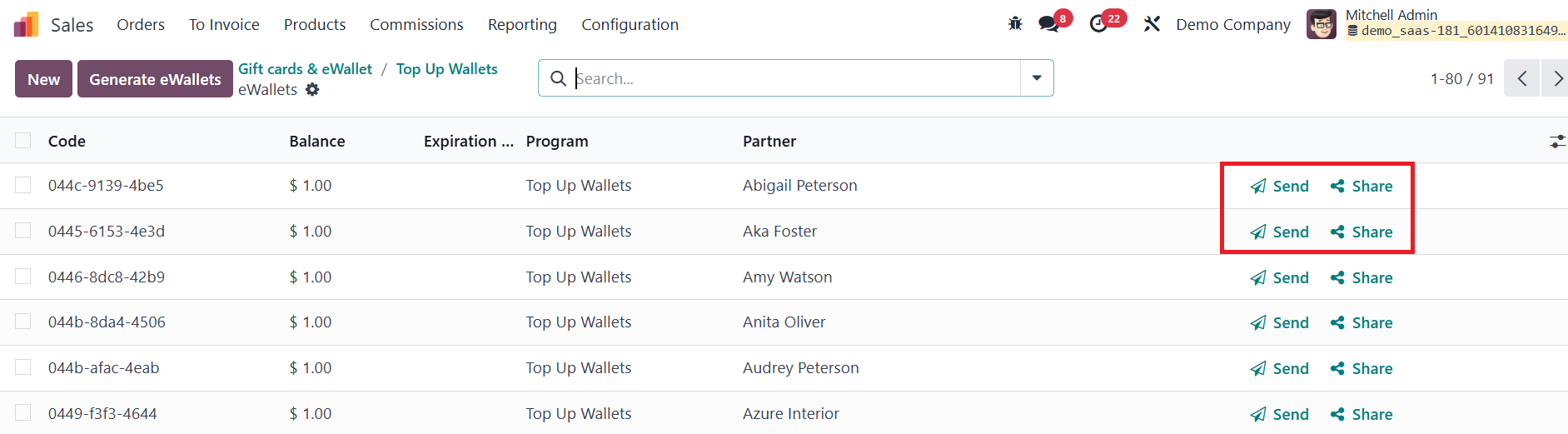Image resolution: width=1568 pixels, height=434 pixels.
Task: Open the eWallets gear settings icon
Action: tap(312, 89)
